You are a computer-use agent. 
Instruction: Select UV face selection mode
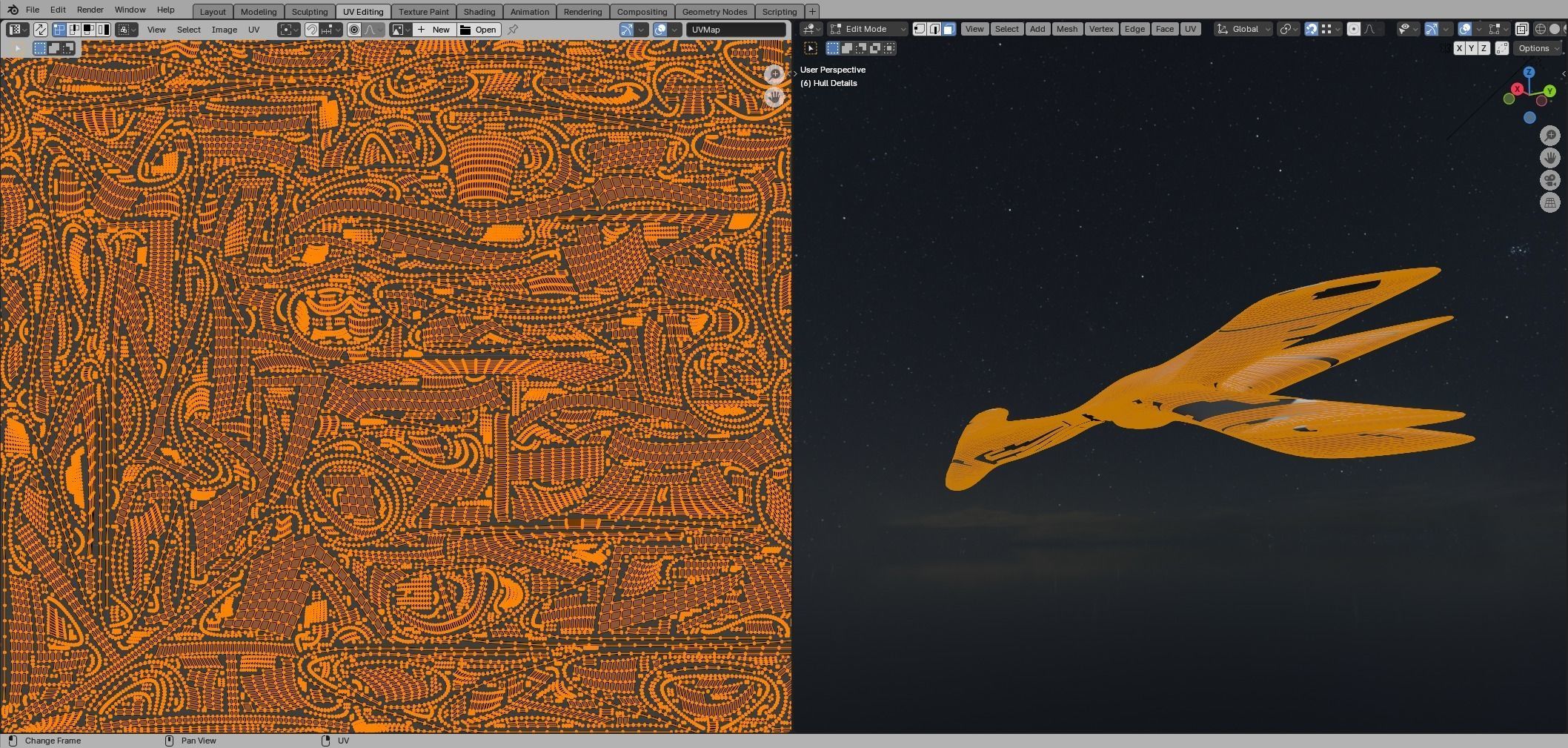point(89,30)
